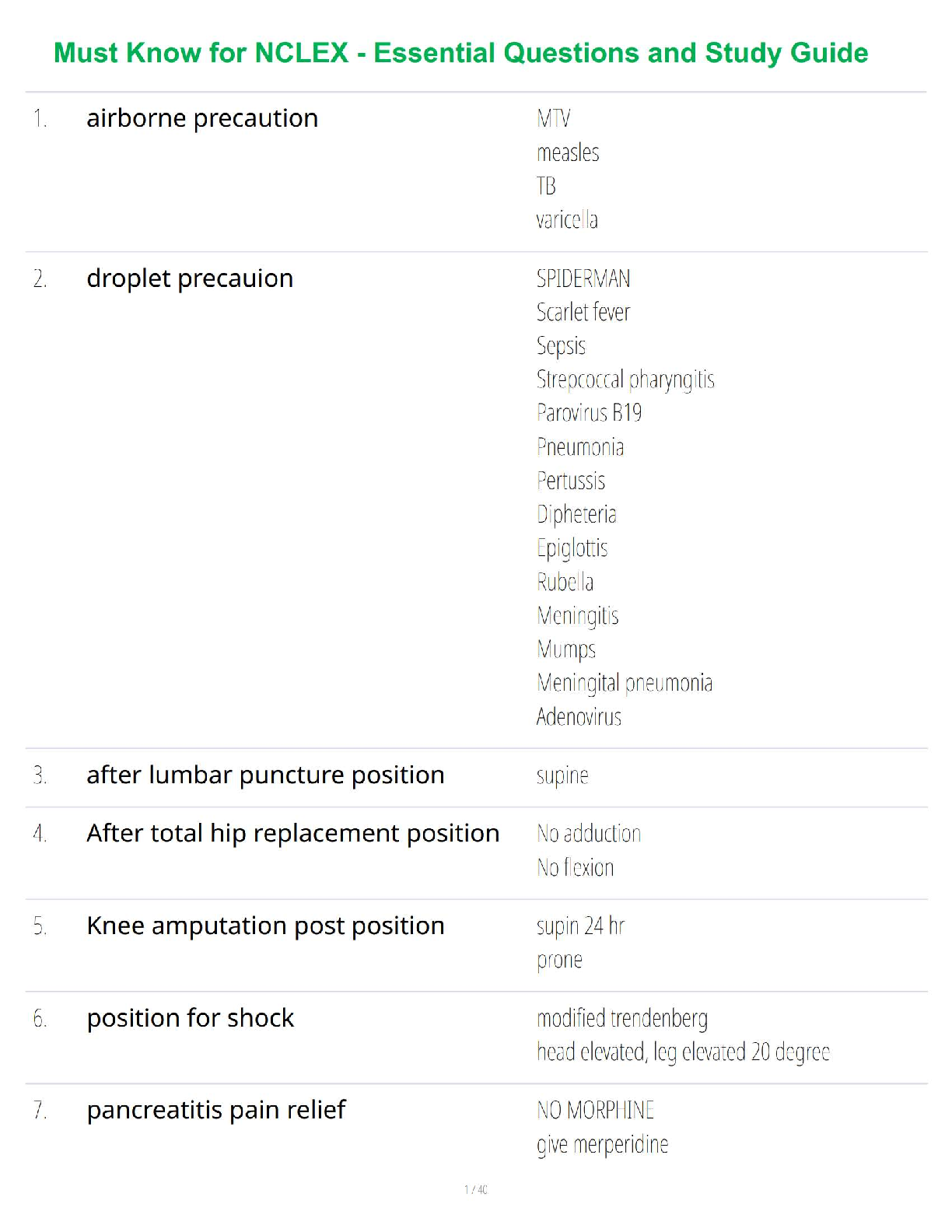
Task: Click 'Knee amputation post position' term
Action: (265, 926)
